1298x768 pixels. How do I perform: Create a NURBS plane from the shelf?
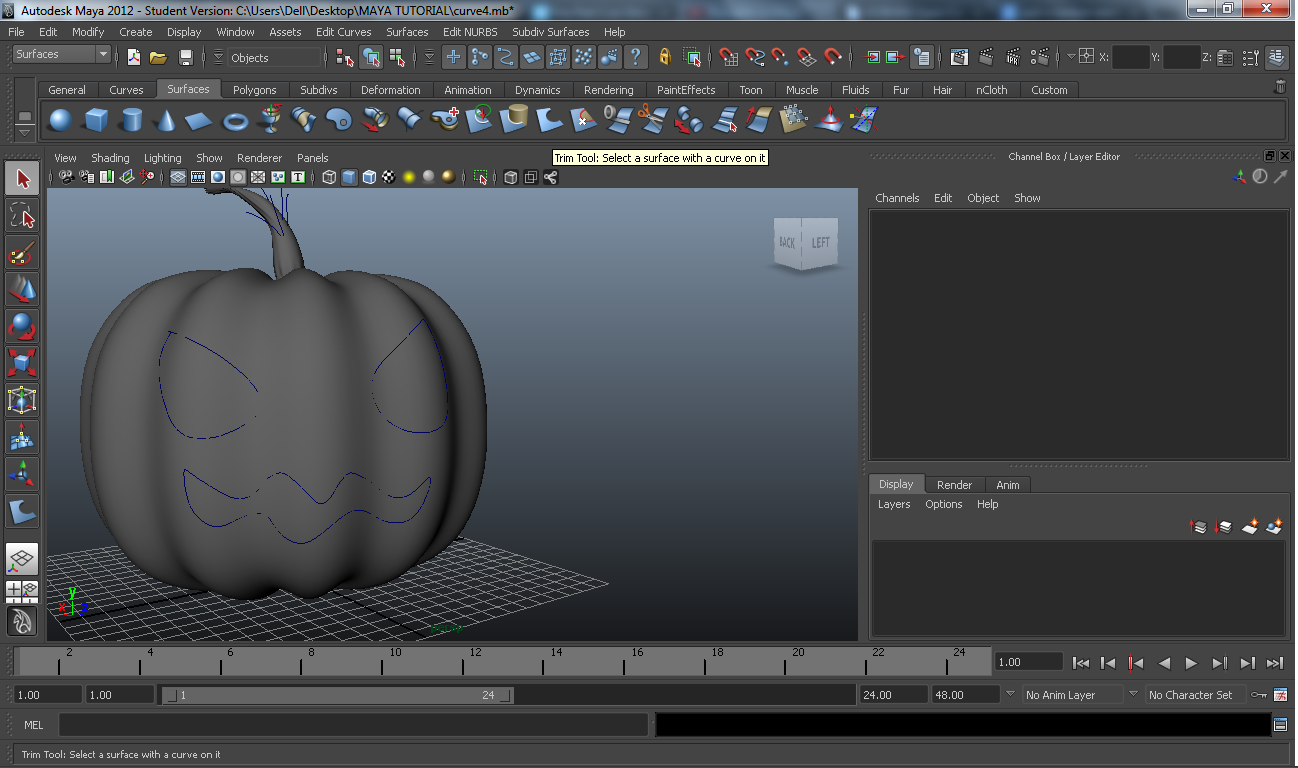[x=200, y=121]
